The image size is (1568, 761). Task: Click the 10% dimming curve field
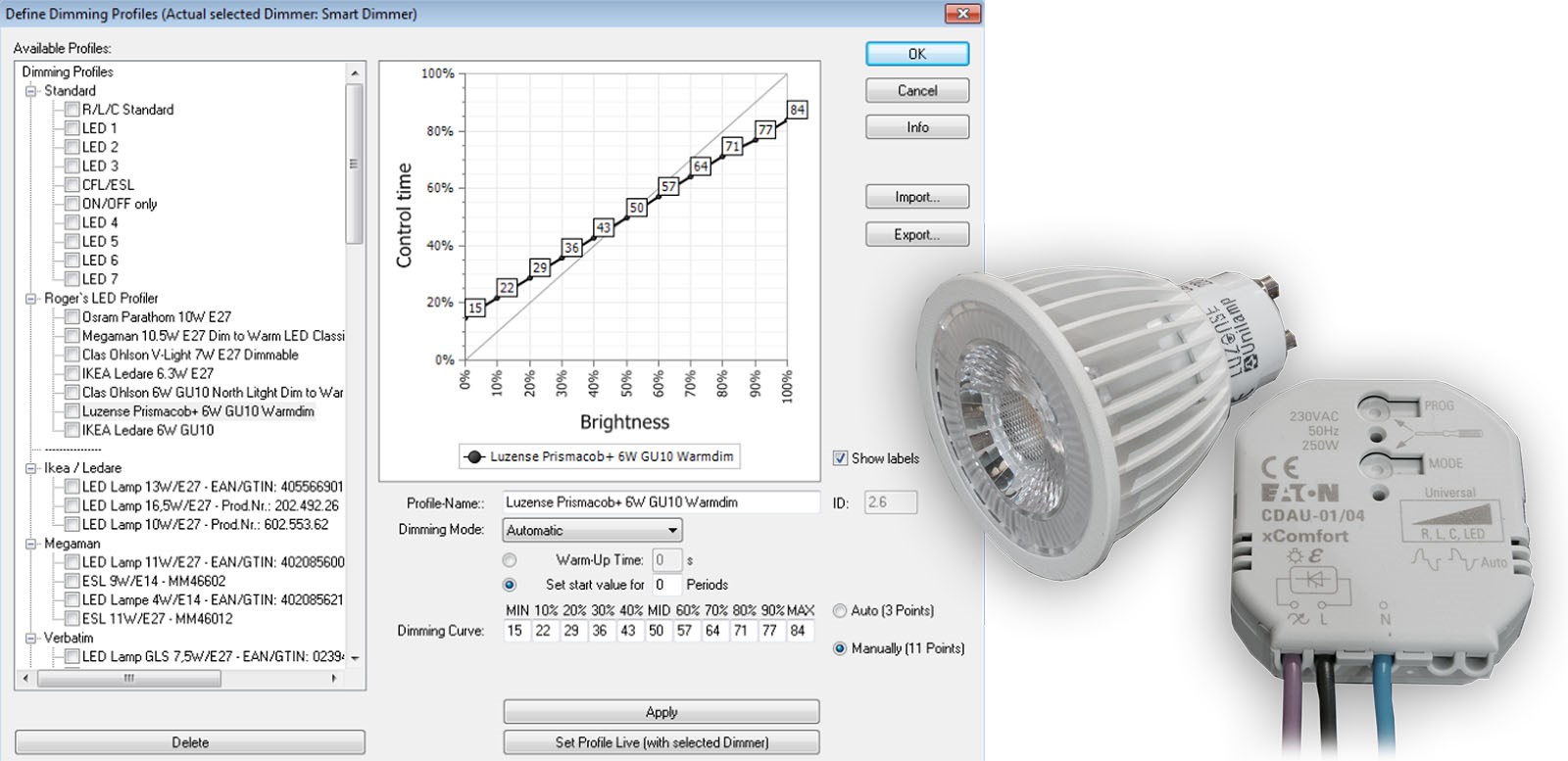pyautogui.click(x=545, y=632)
